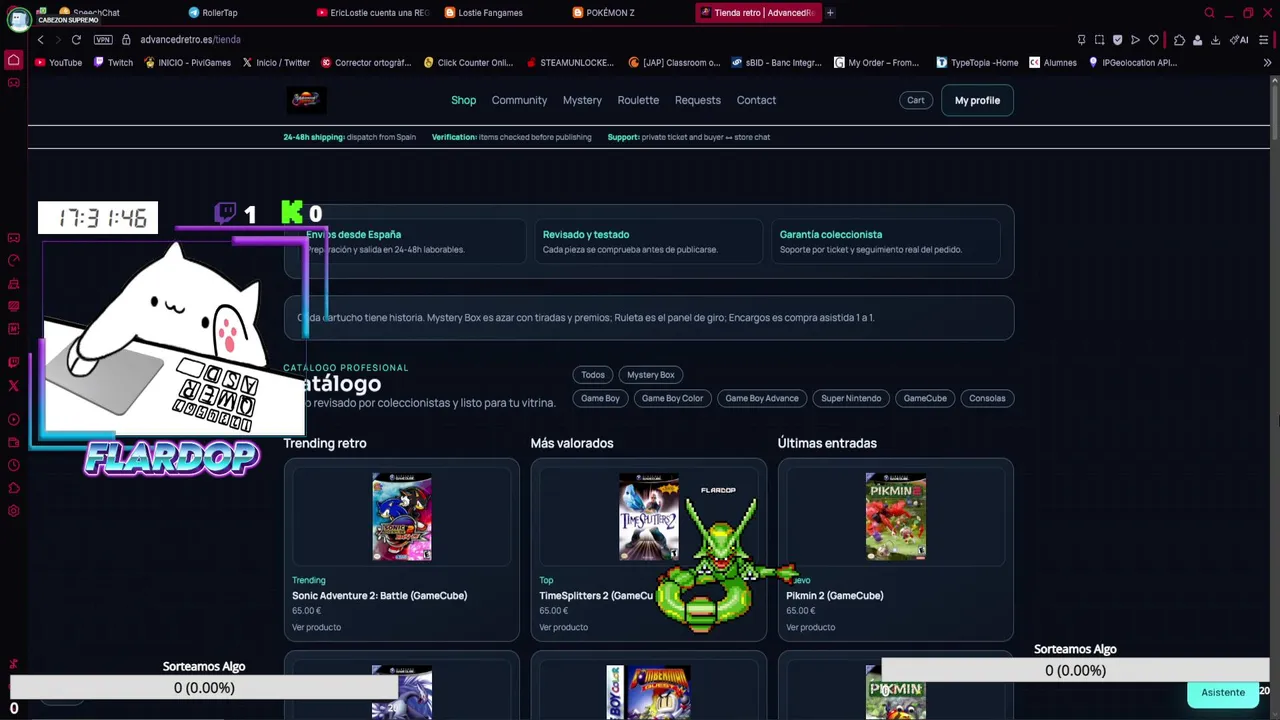Filter catalog by Game Boy Advance
Screen dimensions: 1280x720
pyautogui.click(x=762, y=398)
